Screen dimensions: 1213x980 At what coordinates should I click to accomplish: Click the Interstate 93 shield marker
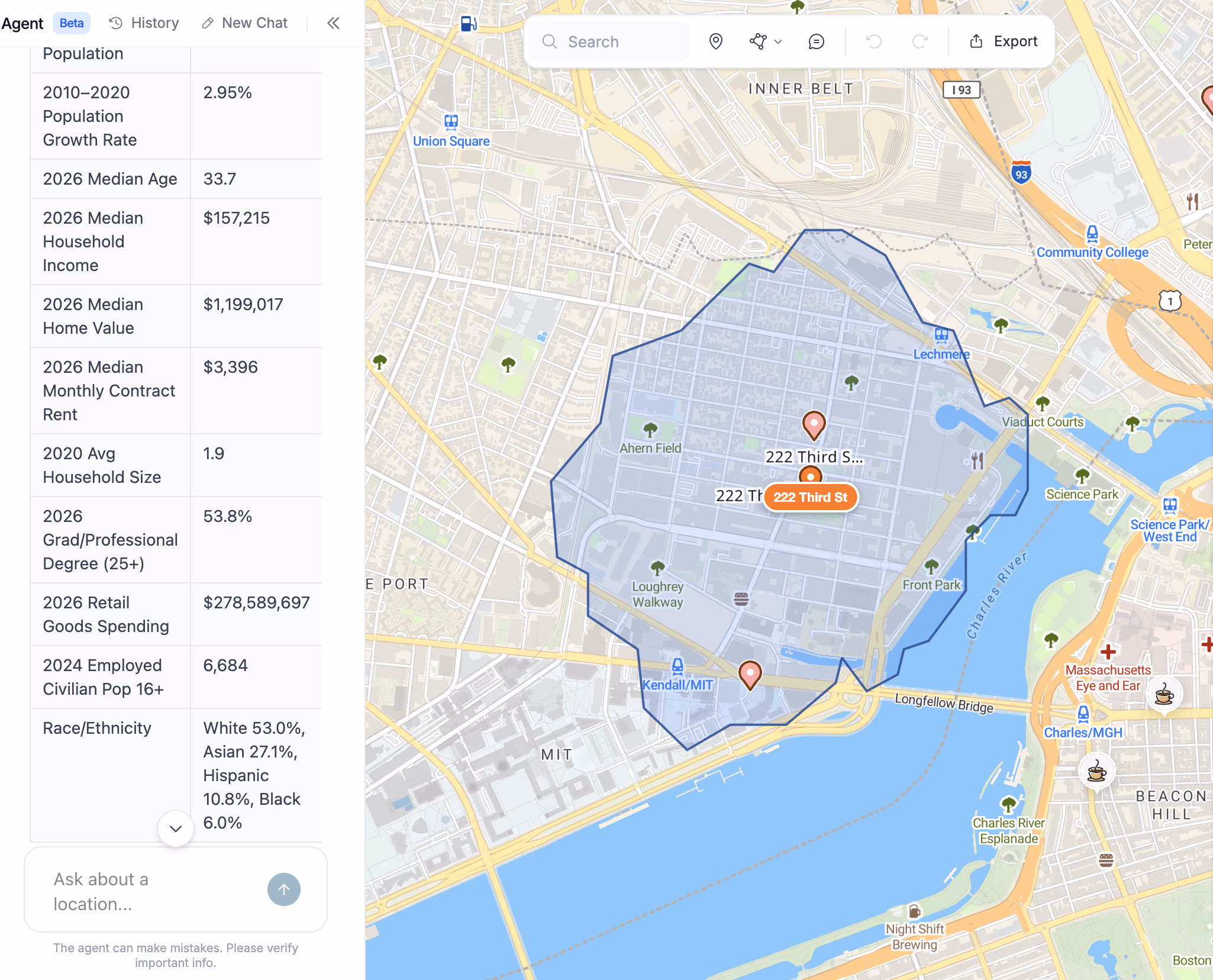click(1021, 172)
